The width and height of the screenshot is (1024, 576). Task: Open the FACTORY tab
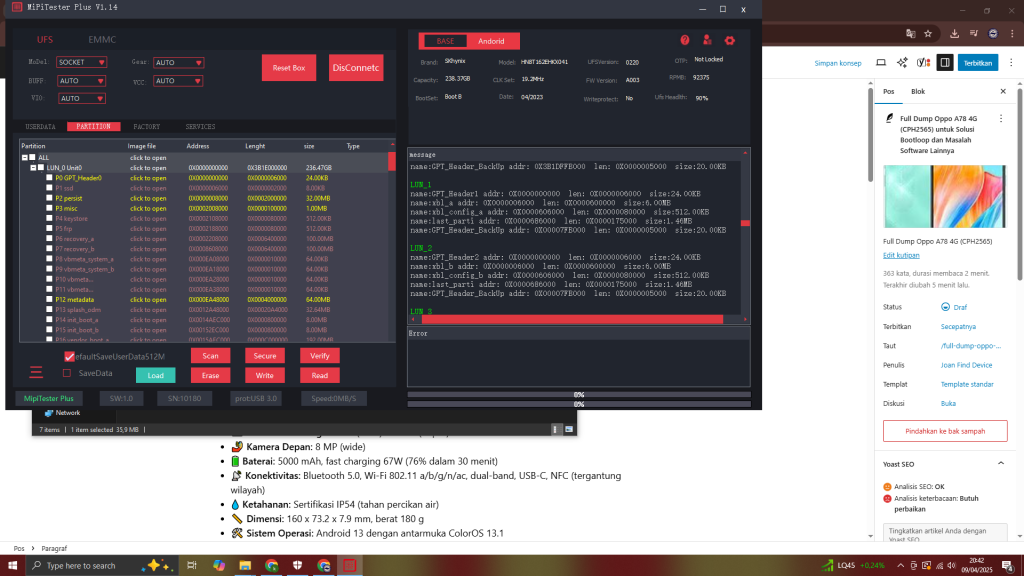click(147, 127)
